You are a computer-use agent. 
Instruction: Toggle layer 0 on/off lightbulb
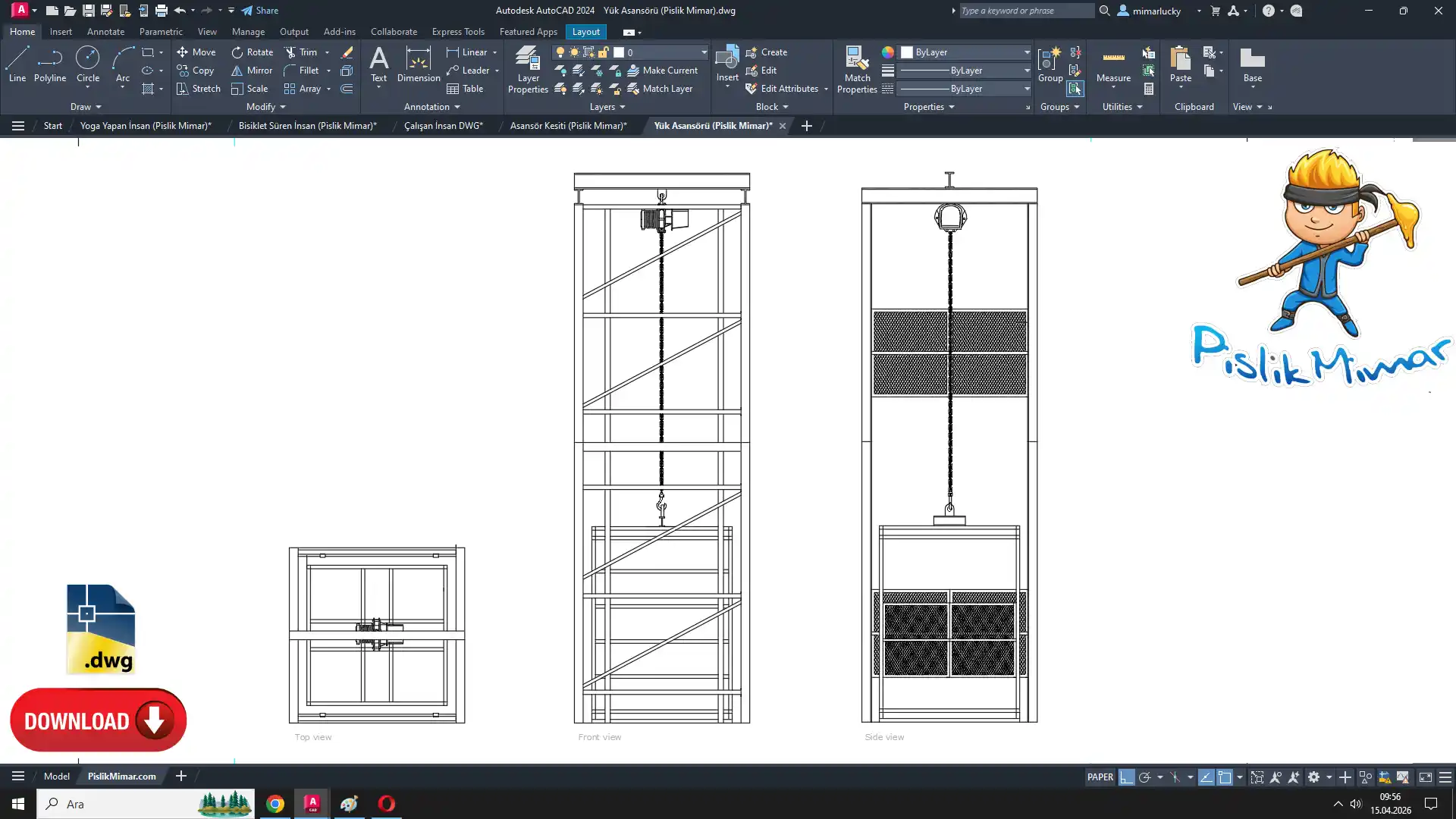tap(560, 52)
